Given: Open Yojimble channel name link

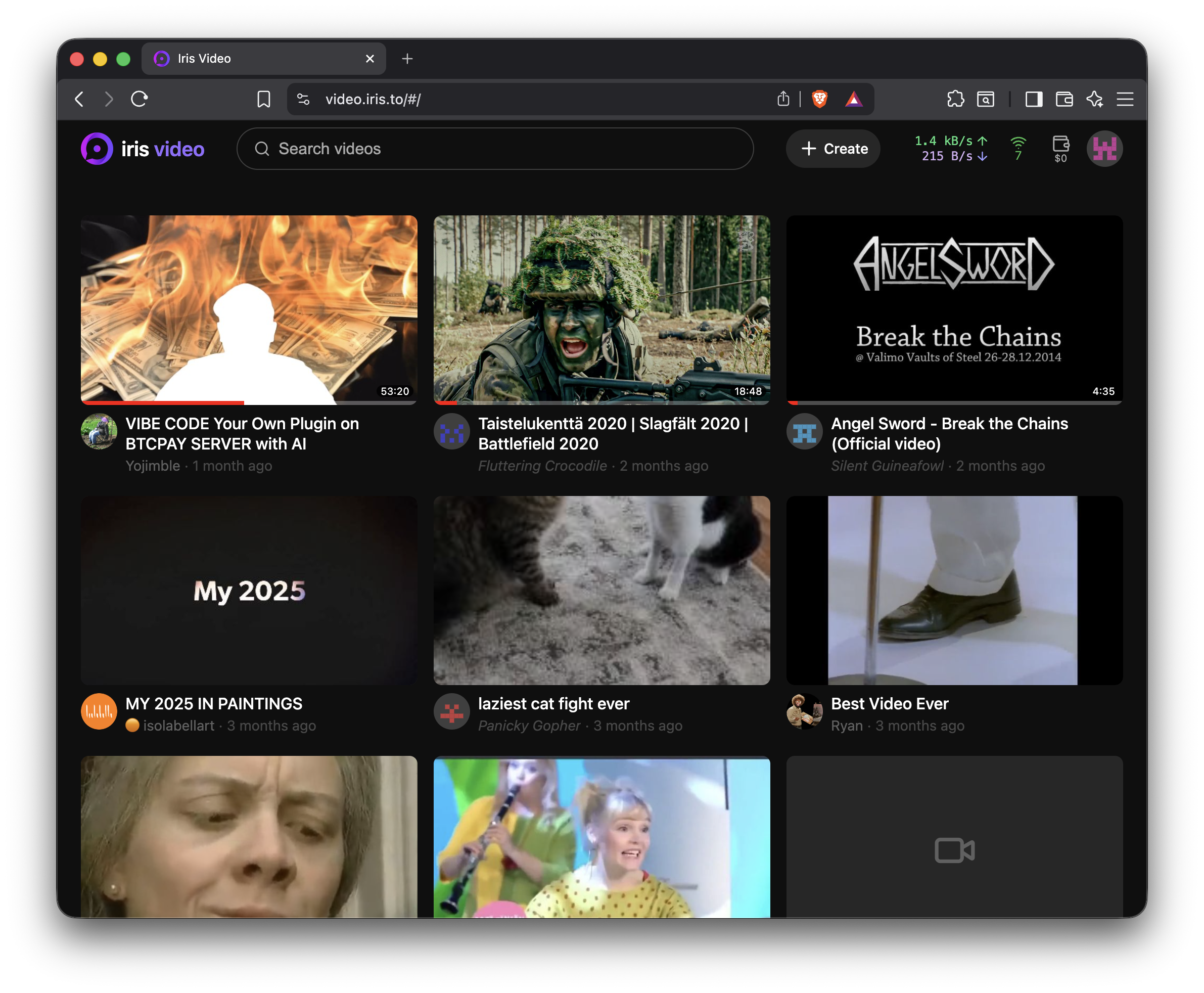Looking at the screenshot, I should (x=153, y=466).
